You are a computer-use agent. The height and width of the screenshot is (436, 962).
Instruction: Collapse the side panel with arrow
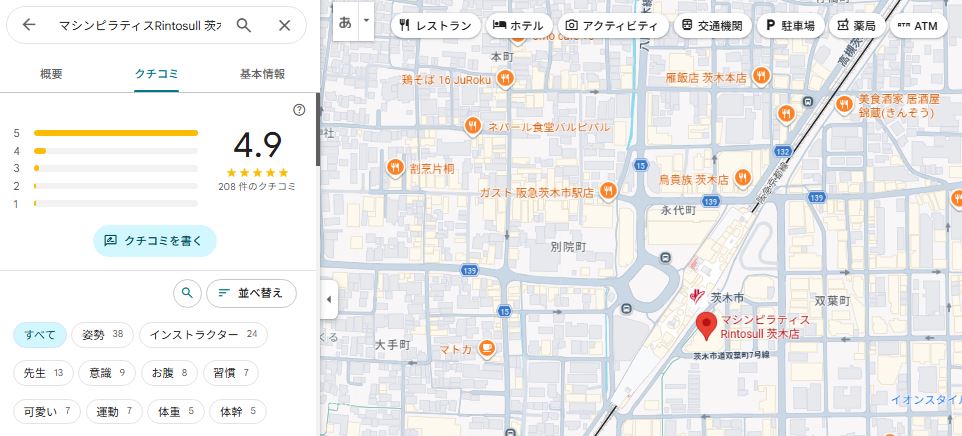click(329, 299)
